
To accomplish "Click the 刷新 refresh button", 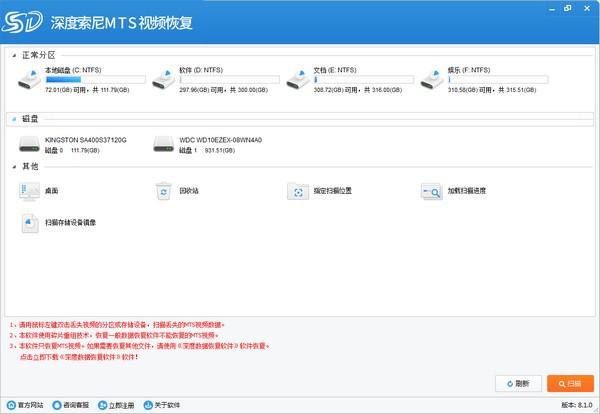I will (518, 382).
